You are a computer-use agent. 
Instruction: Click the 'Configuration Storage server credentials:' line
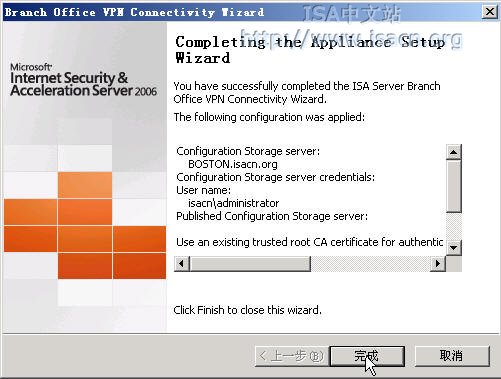coord(275,177)
